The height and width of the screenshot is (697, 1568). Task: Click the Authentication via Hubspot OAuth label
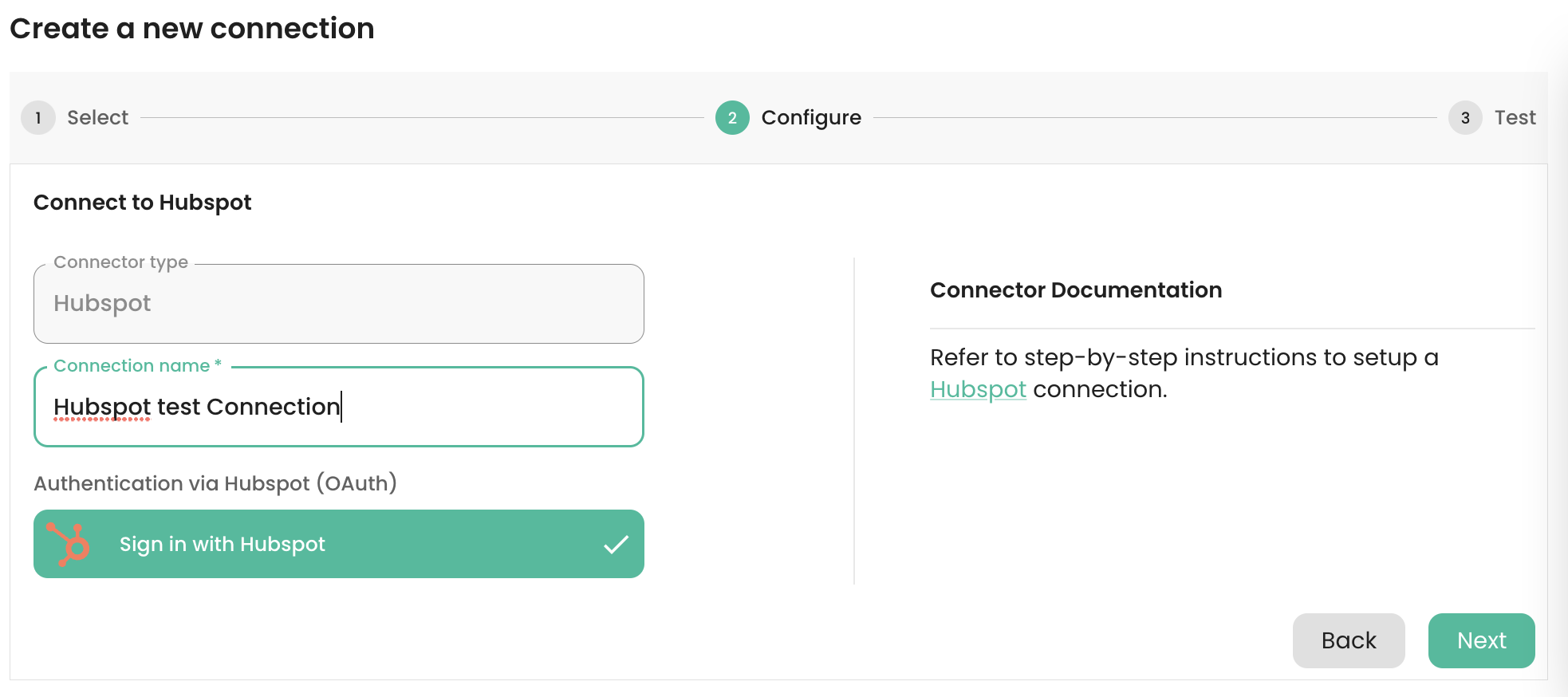coord(214,483)
